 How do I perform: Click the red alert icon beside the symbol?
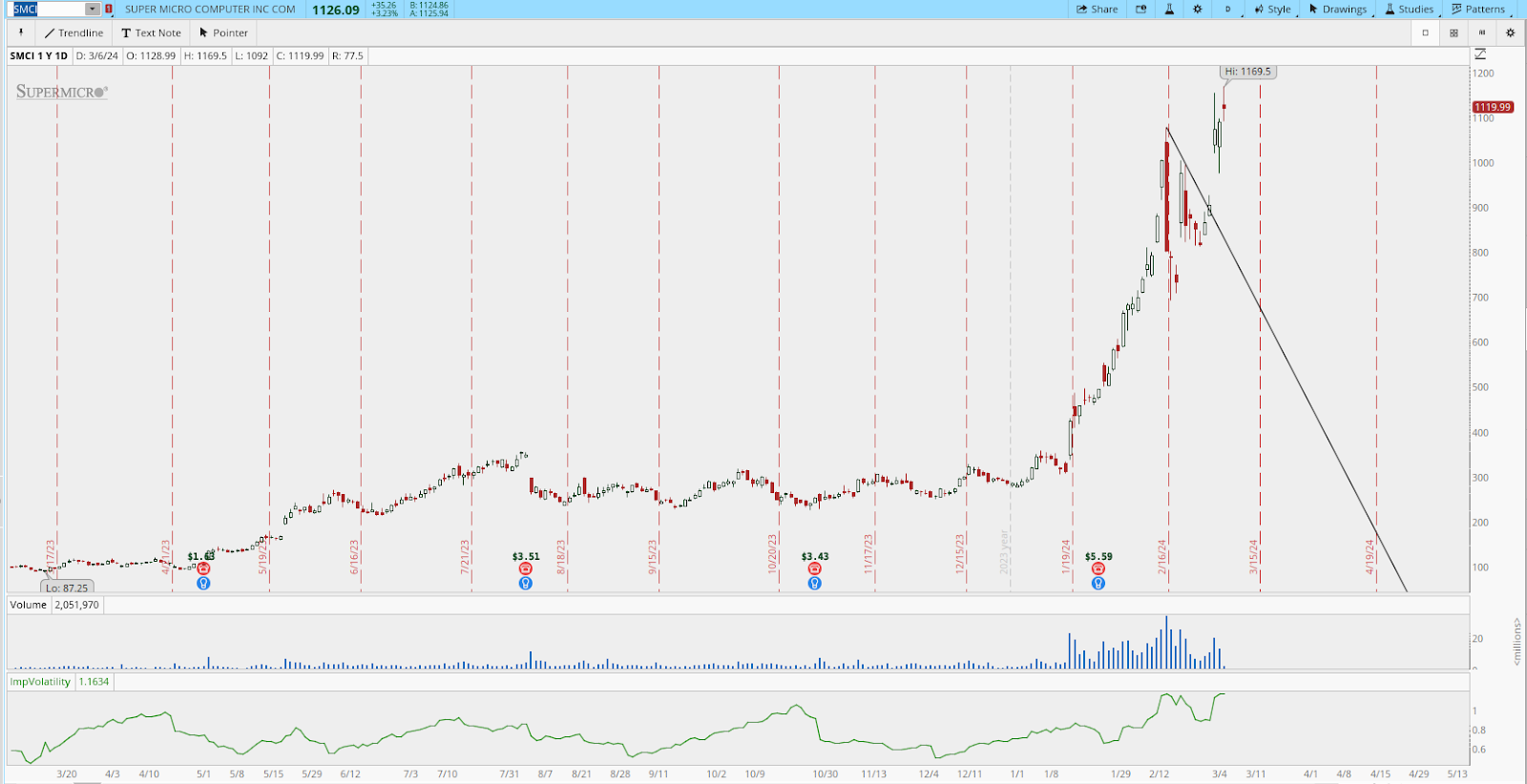[109, 10]
